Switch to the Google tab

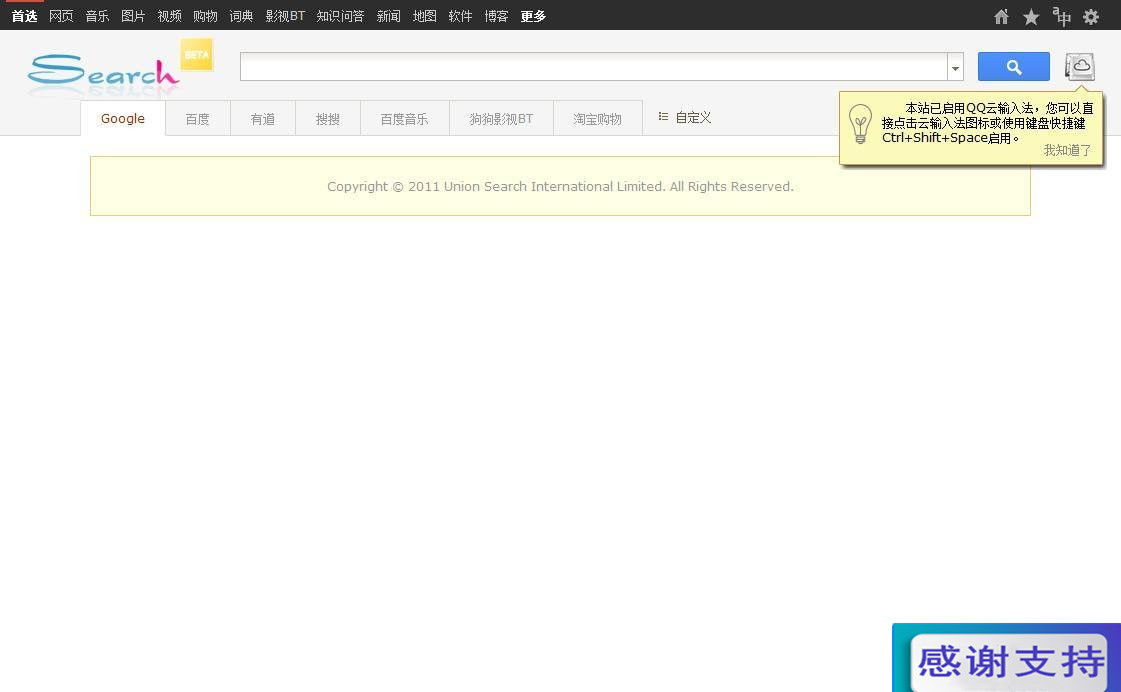123,118
